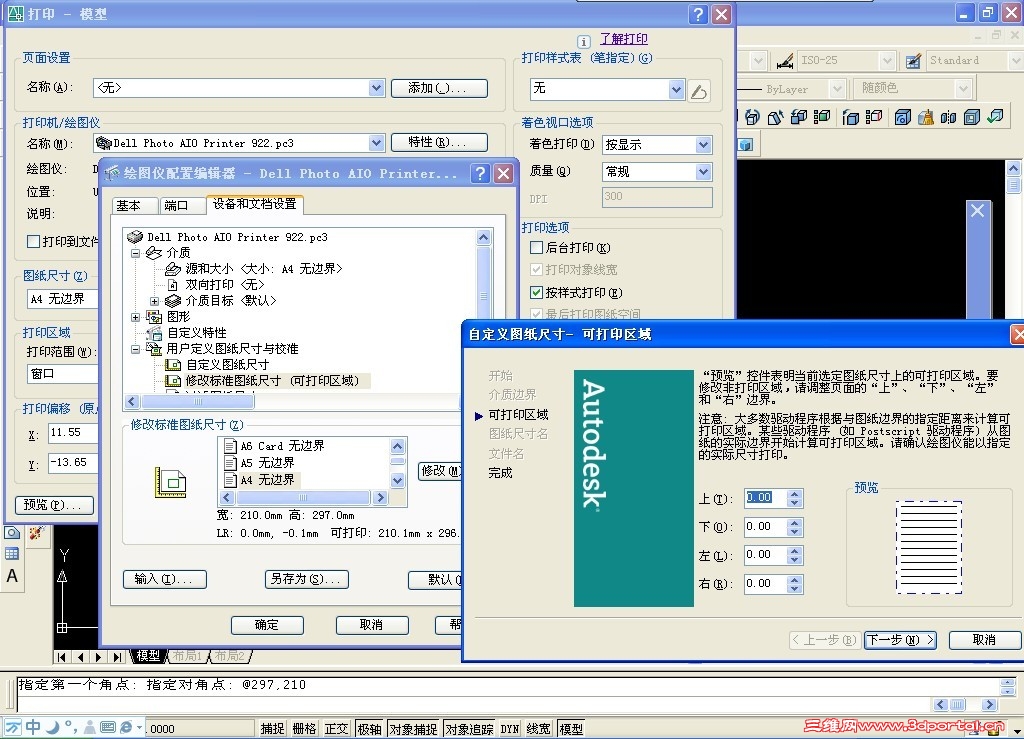Select 设备和文档设置 tab
Screen dimensions: 1024x739
[255, 204]
